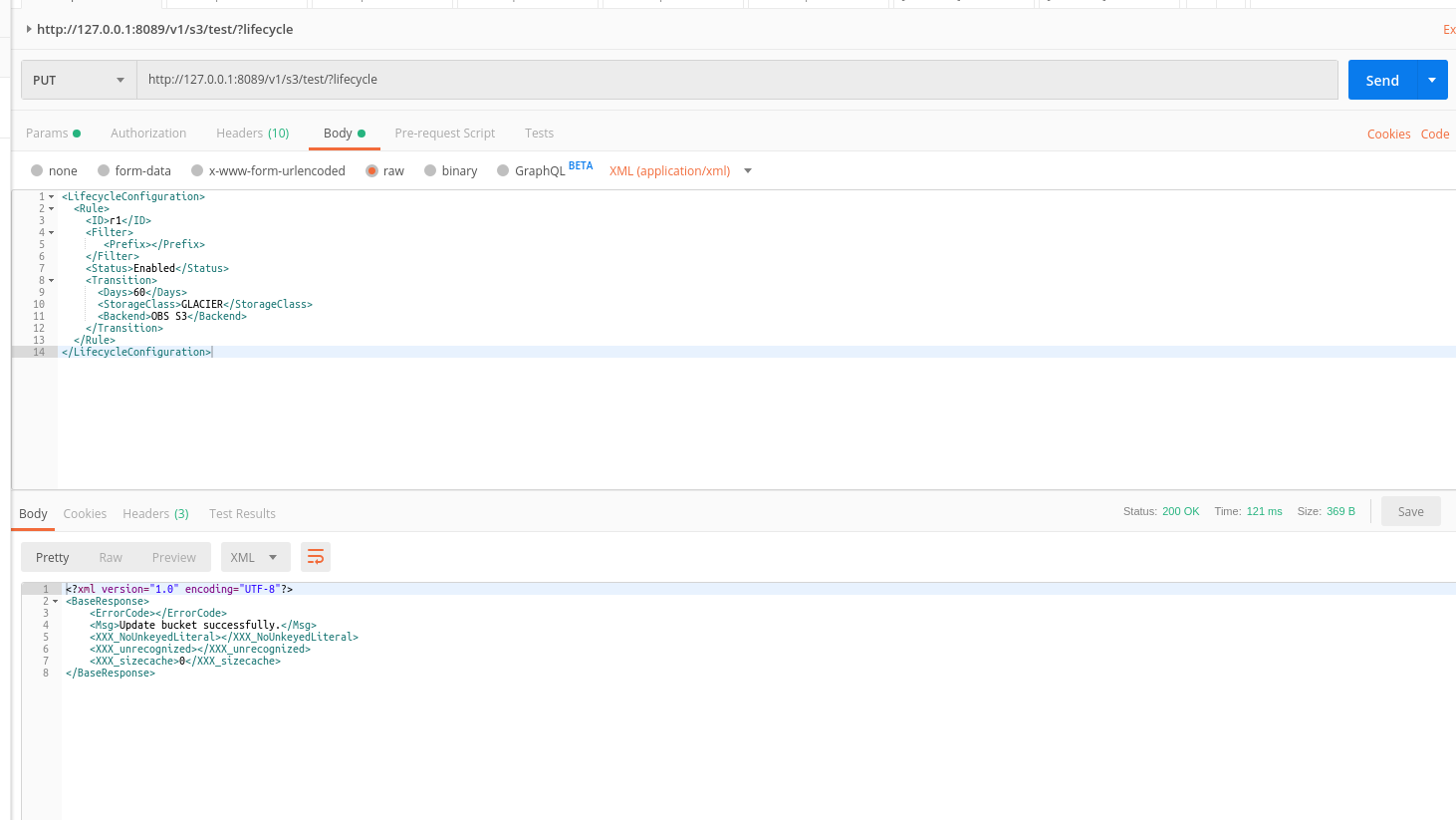Screen dimensions: 1456x820
Task: Click the request URL input field
Action: [737, 80]
